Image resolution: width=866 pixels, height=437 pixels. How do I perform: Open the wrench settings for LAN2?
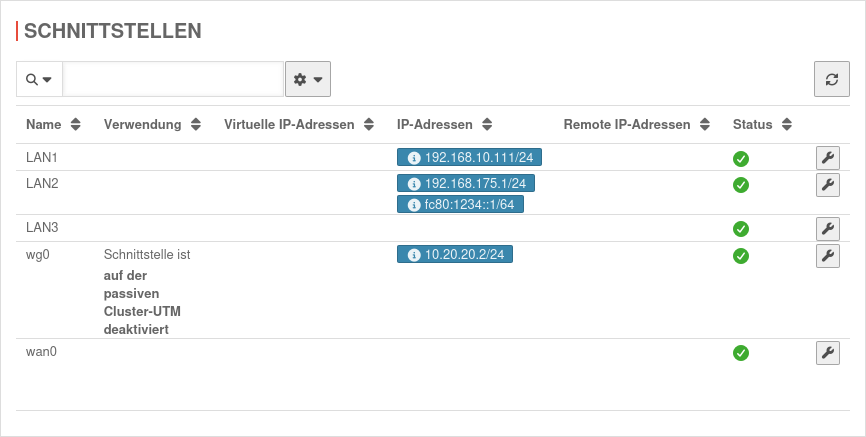(828, 185)
